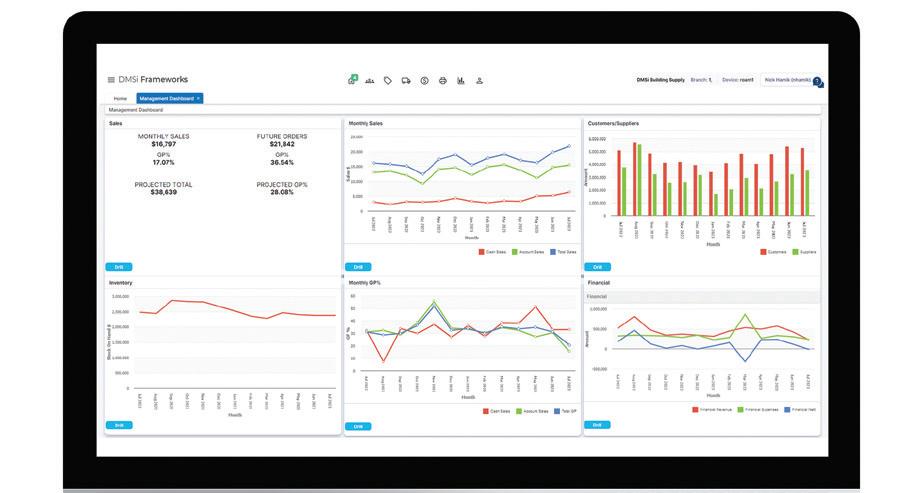This screenshot has height=493, width=918.
Task: Select the Management Dashboard tab
Action: pos(166,98)
